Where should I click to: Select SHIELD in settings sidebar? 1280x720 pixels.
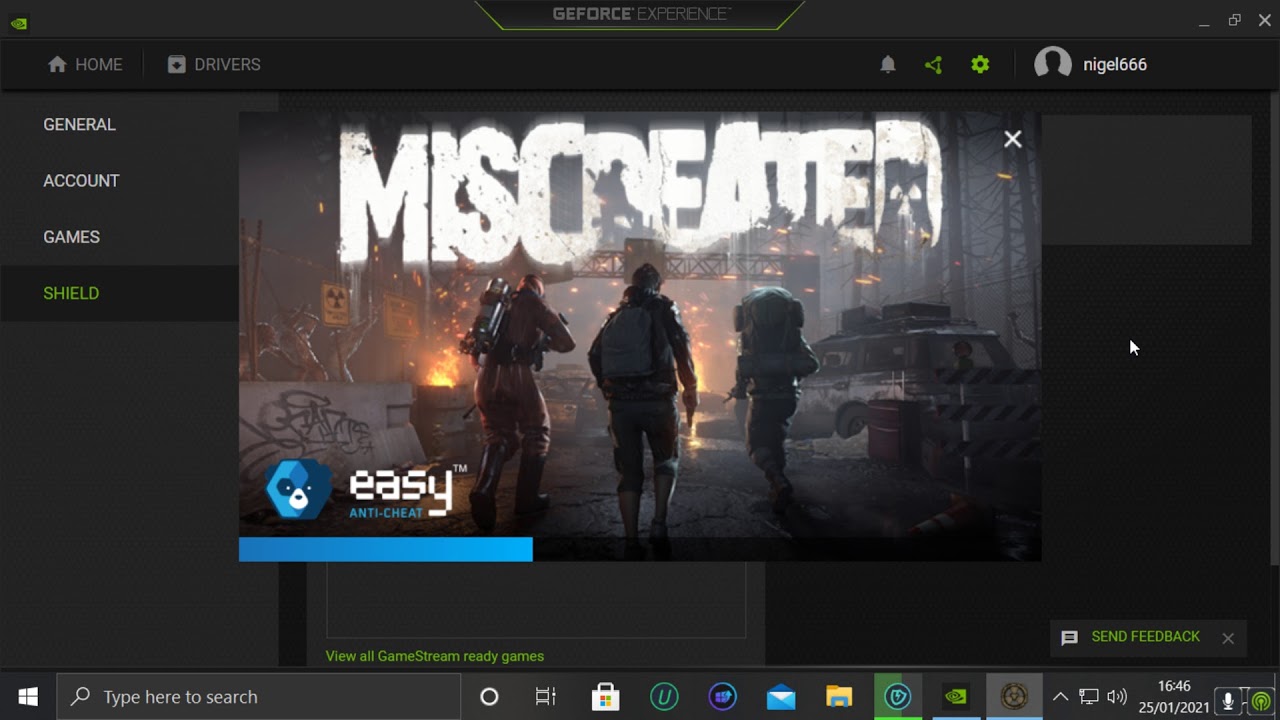[x=71, y=293]
